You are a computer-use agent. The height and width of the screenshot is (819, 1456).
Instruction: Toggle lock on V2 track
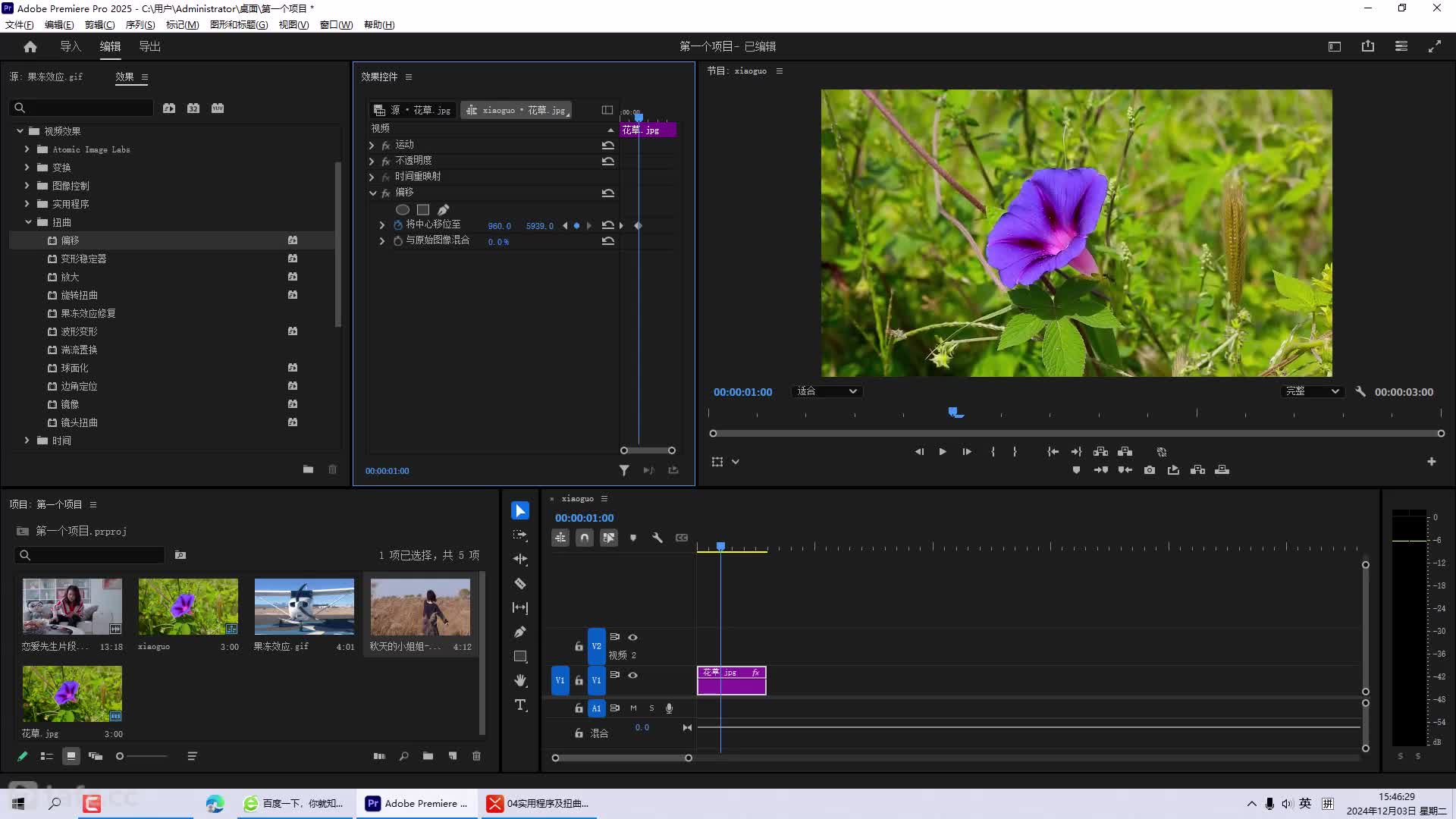579,646
